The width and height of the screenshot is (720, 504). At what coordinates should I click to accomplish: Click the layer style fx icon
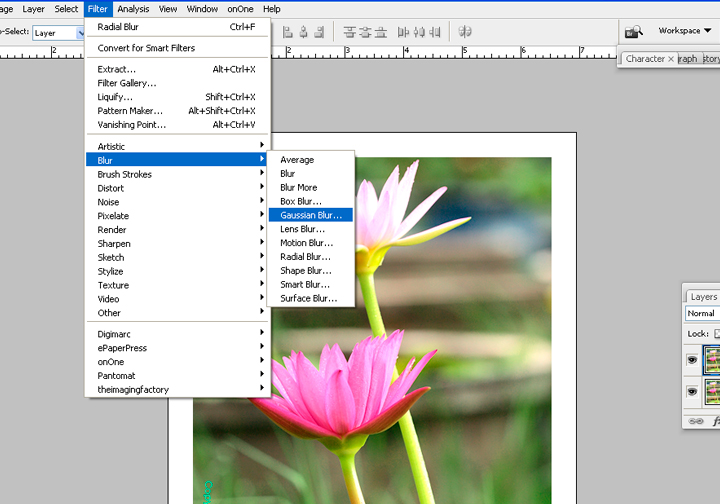coord(715,422)
